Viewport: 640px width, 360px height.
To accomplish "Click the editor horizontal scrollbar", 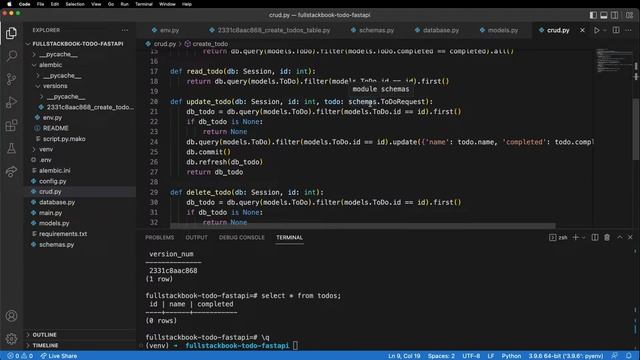I will click(x=362, y=225).
